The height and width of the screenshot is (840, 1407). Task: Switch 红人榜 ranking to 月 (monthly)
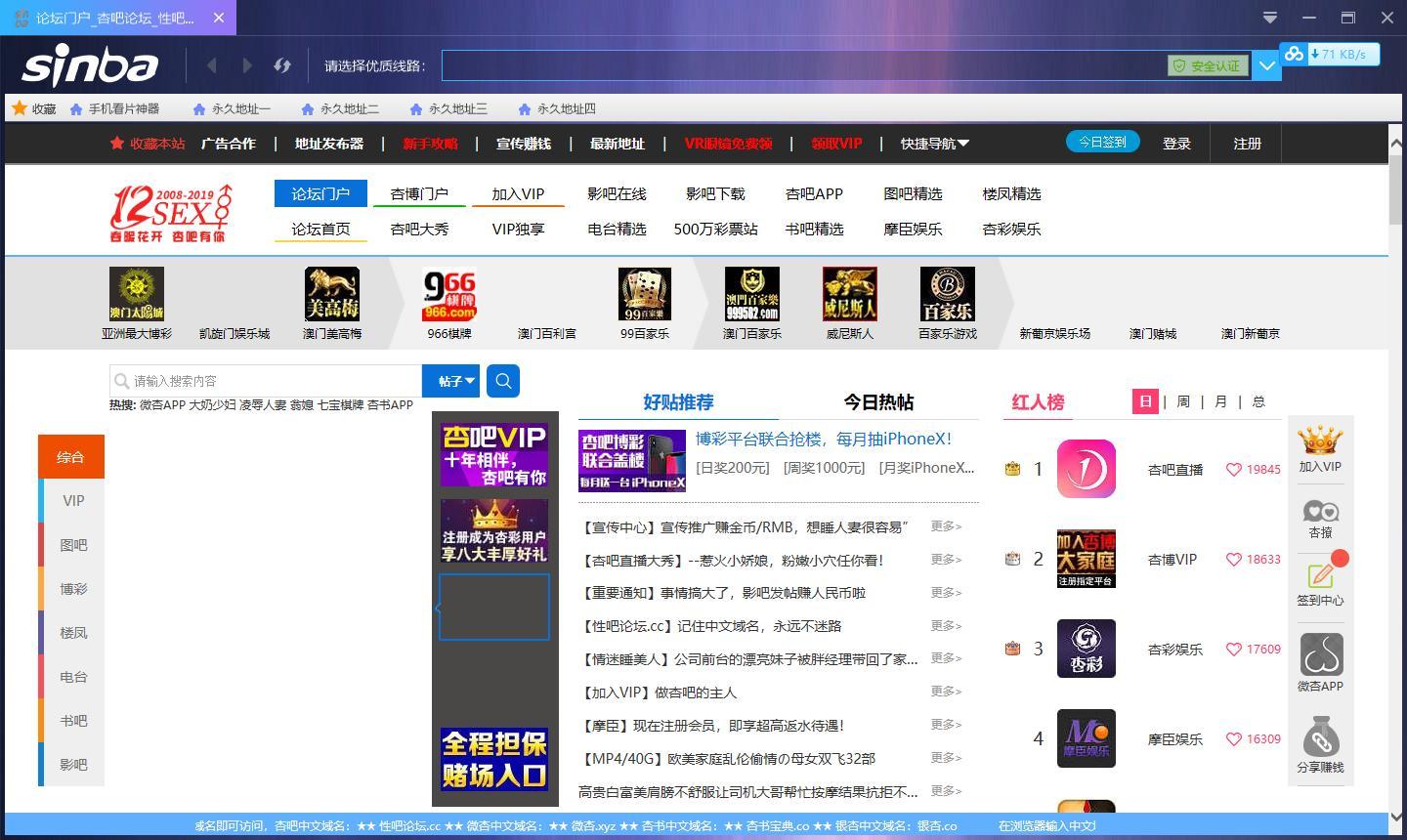click(1220, 401)
